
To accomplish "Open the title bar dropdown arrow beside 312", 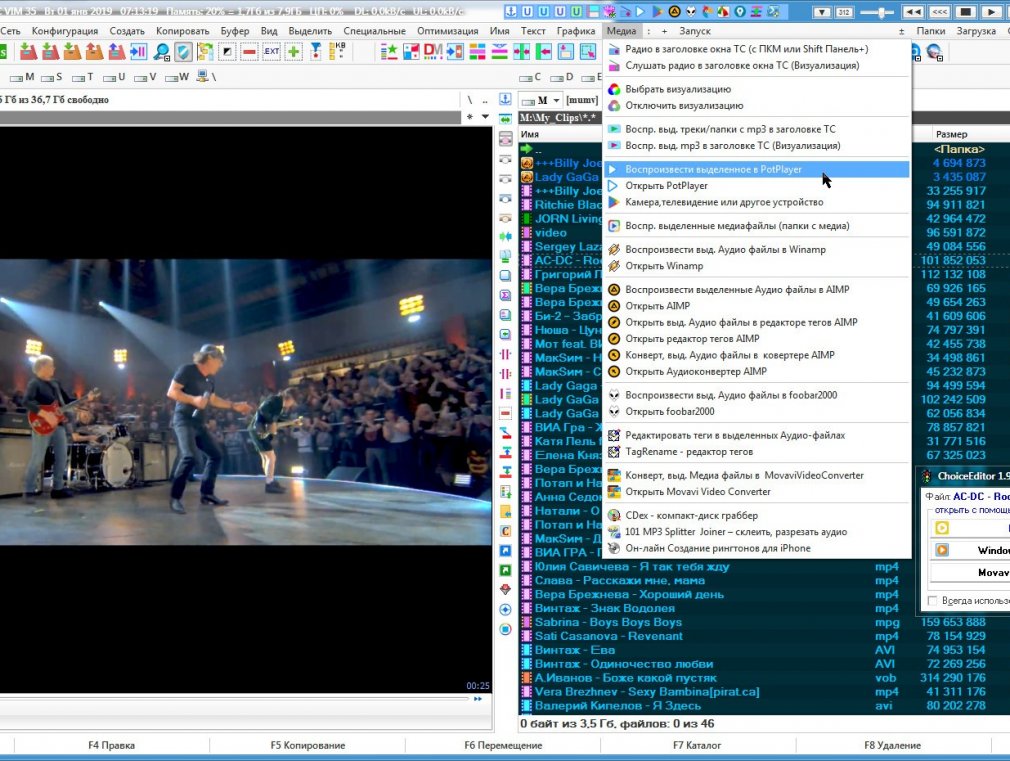I will point(822,12).
